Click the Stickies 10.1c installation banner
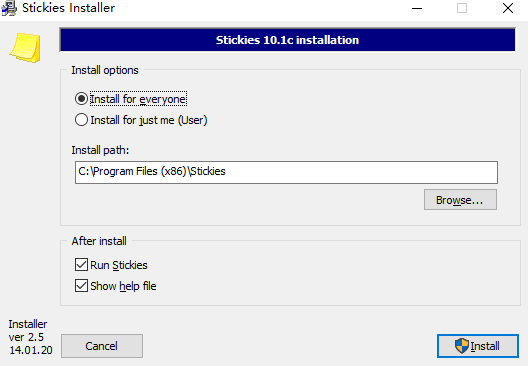This screenshot has width=528, height=366. click(x=287, y=40)
